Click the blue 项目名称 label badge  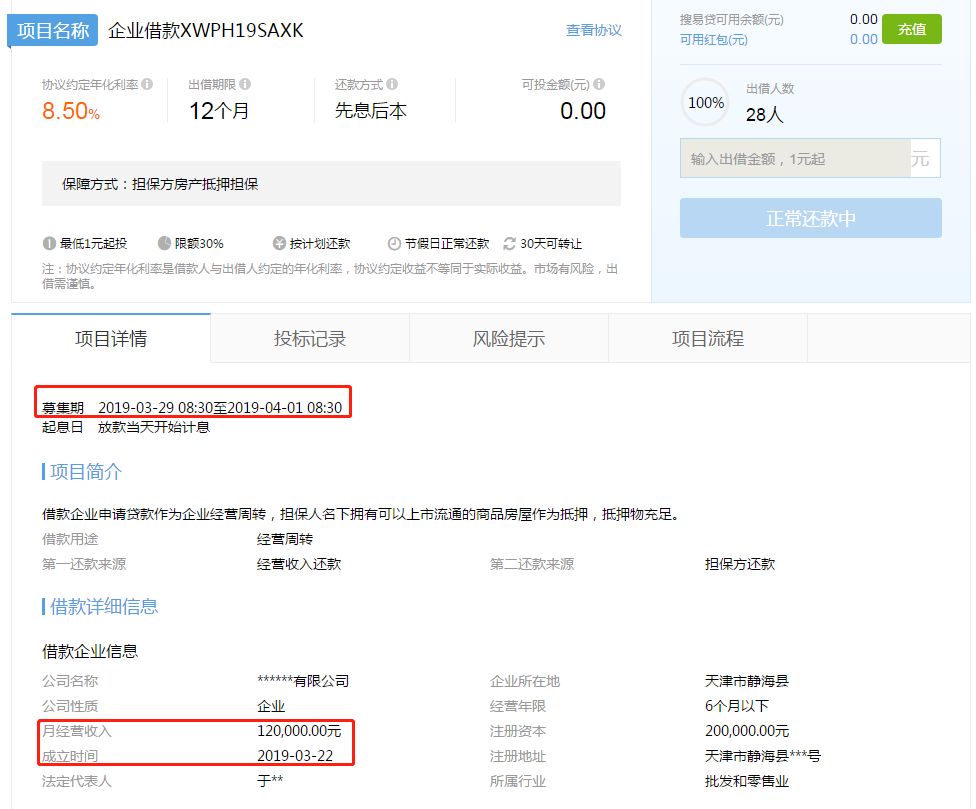click(x=53, y=30)
